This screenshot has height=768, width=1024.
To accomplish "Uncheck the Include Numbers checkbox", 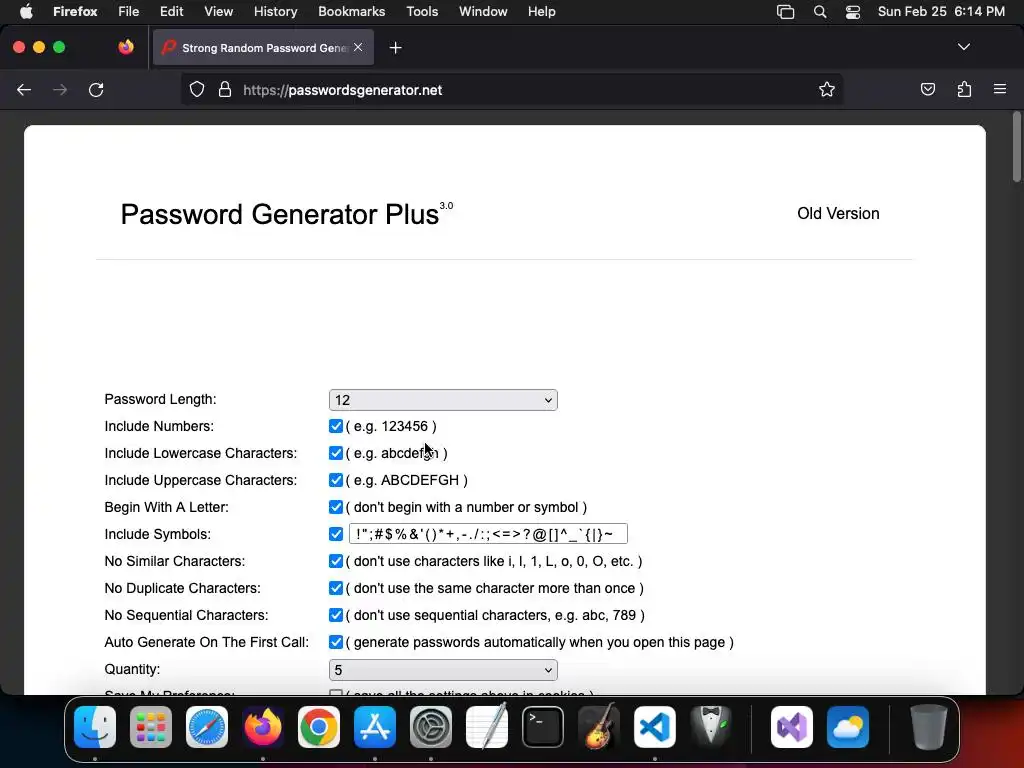I will tap(336, 426).
